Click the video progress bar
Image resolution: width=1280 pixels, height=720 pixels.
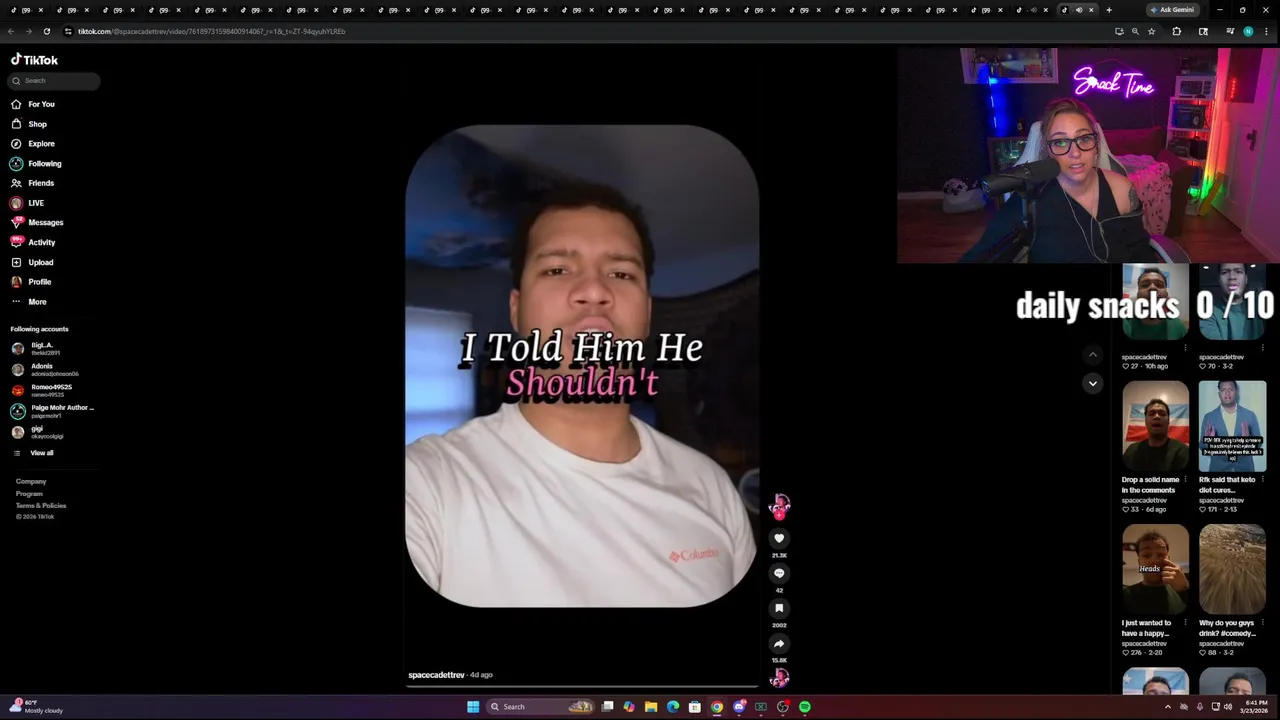click(582, 687)
